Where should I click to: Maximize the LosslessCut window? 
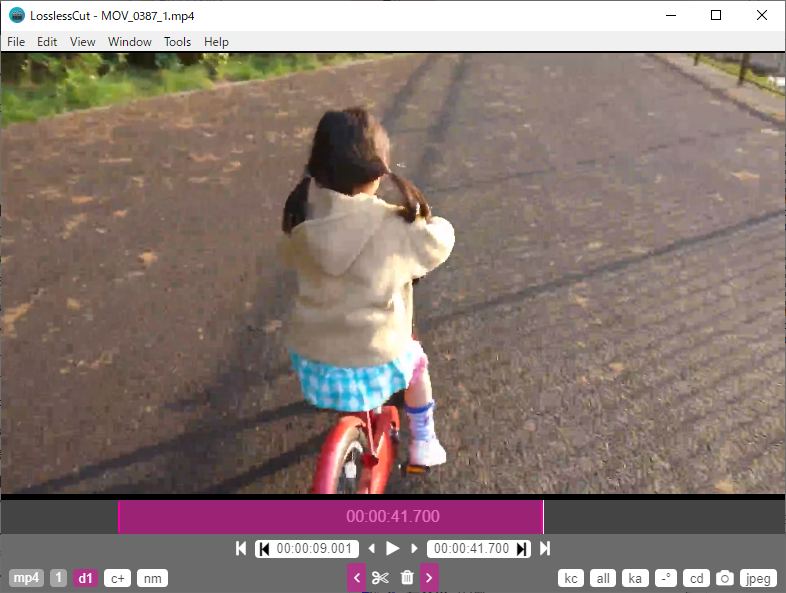coord(716,15)
